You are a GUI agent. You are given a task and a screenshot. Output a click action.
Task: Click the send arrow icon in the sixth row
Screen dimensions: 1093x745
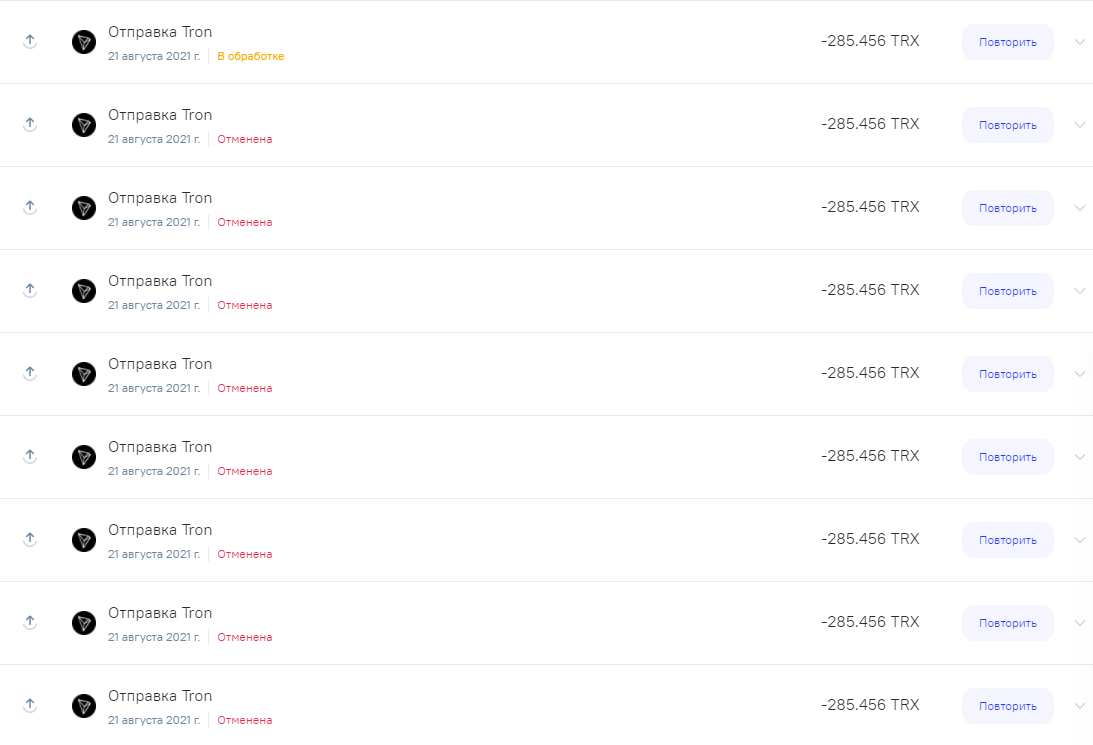(x=30, y=456)
